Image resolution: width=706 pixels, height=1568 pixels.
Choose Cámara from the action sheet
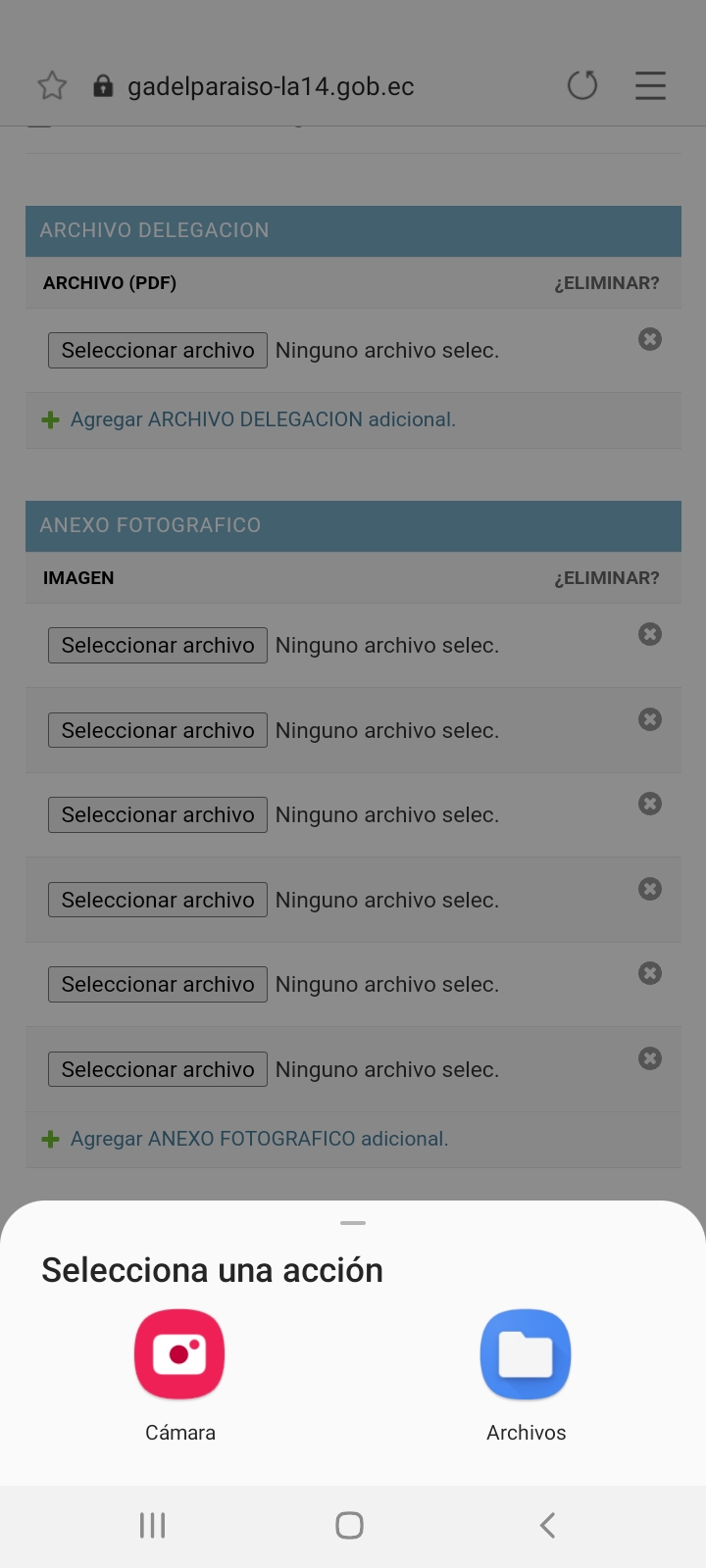(x=179, y=1354)
